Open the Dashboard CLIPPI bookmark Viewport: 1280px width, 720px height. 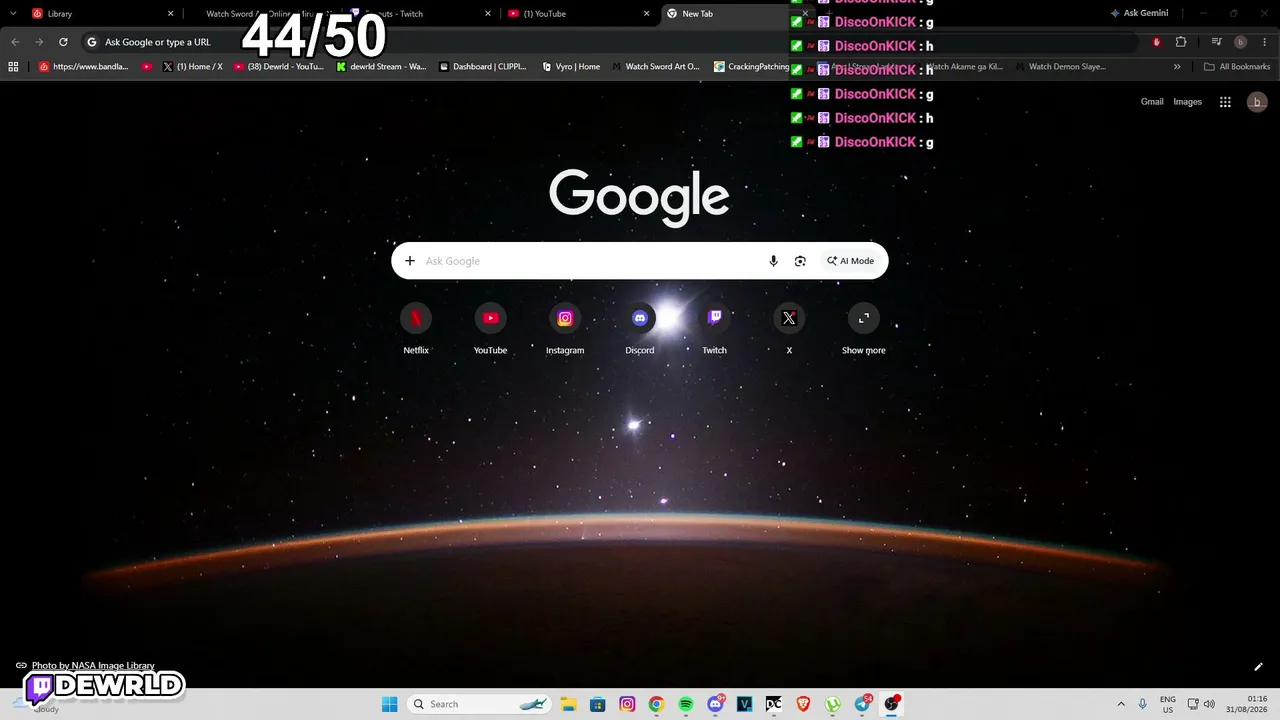[x=482, y=67]
